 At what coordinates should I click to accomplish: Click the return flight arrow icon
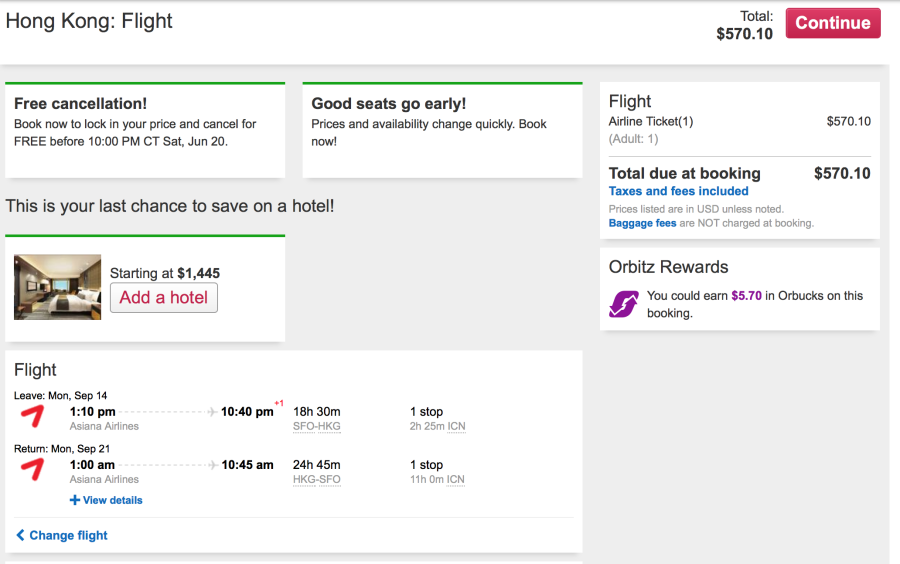coord(212,465)
